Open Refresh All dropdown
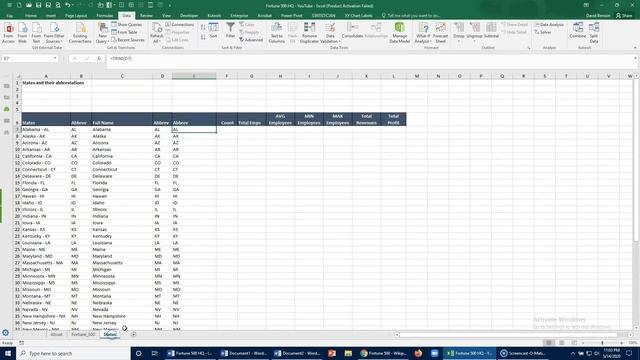Image resolution: width=640 pixels, height=360 pixels. coord(156,33)
